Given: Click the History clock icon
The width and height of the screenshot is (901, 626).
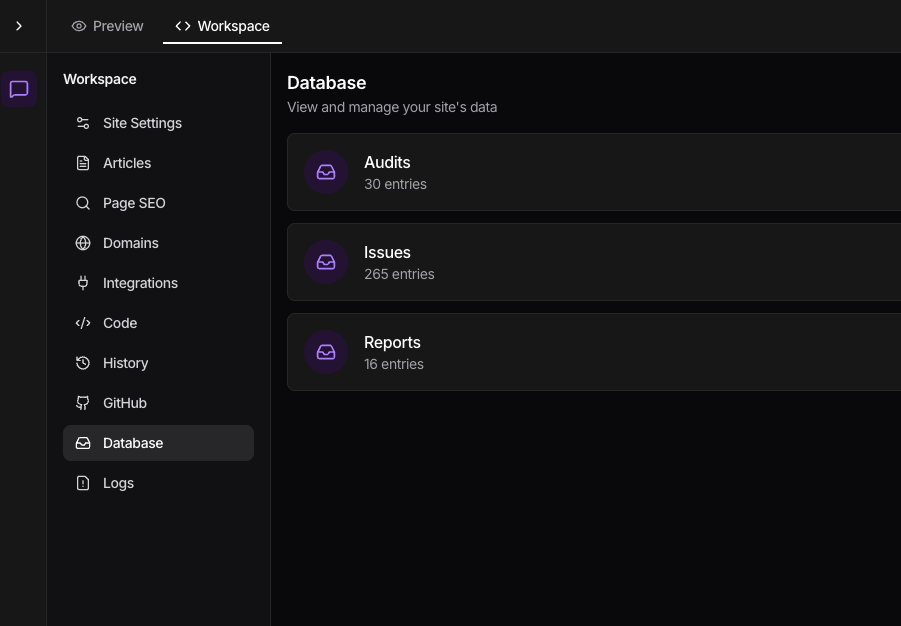Looking at the screenshot, I should click(x=83, y=363).
